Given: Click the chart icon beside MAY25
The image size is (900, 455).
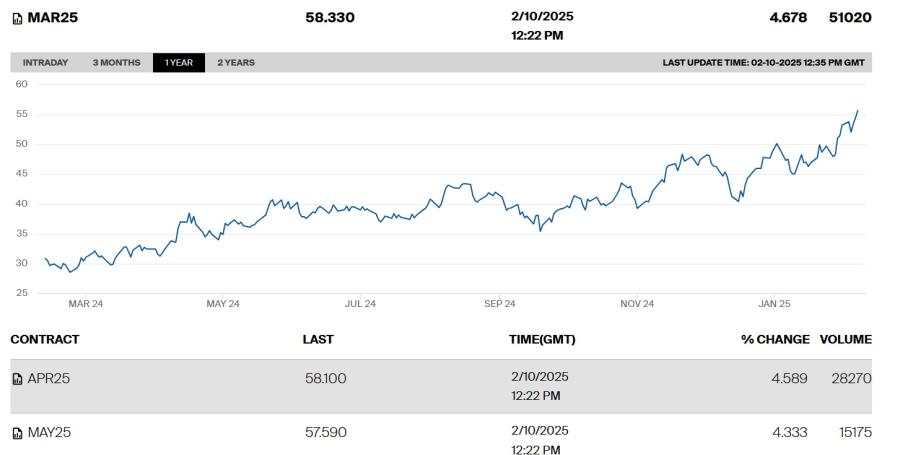Looking at the screenshot, I should tap(17, 433).
